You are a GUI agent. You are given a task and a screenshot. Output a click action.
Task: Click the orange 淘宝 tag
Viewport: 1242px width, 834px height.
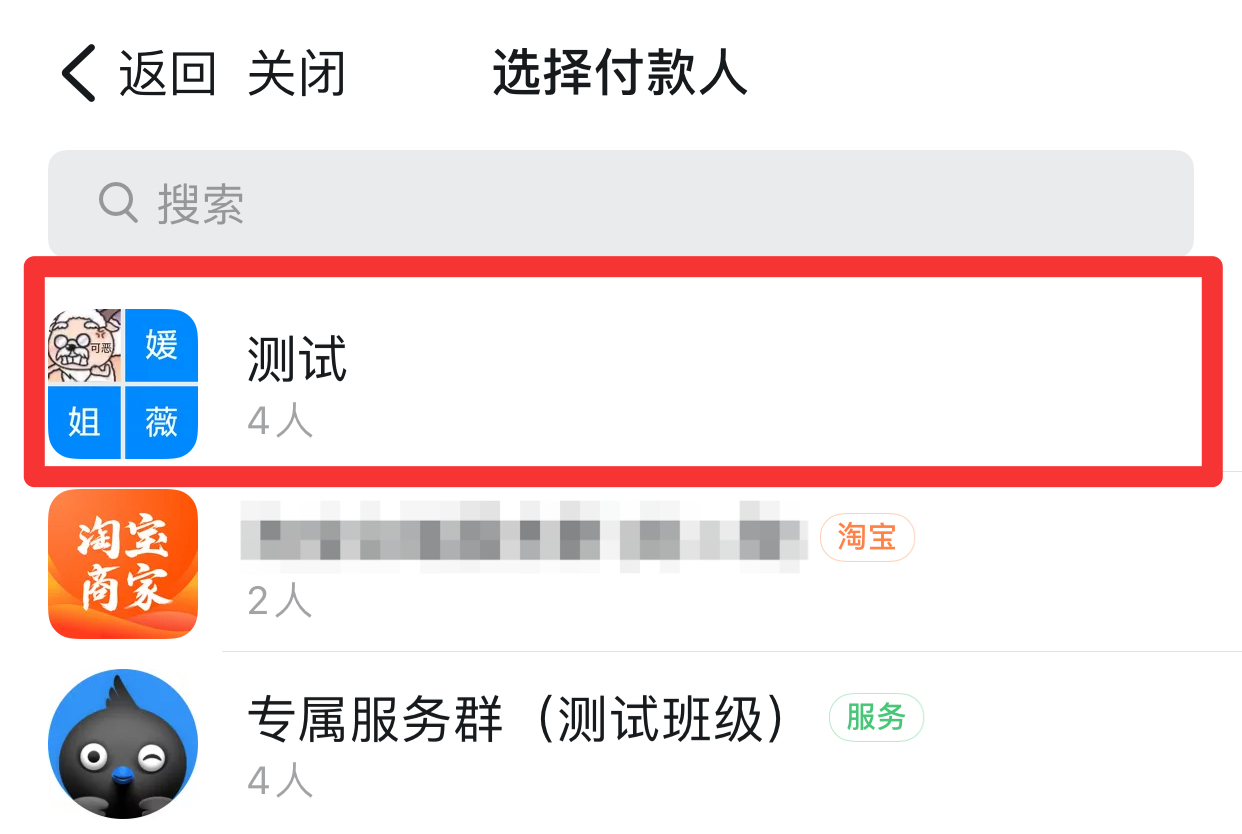point(867,538)
